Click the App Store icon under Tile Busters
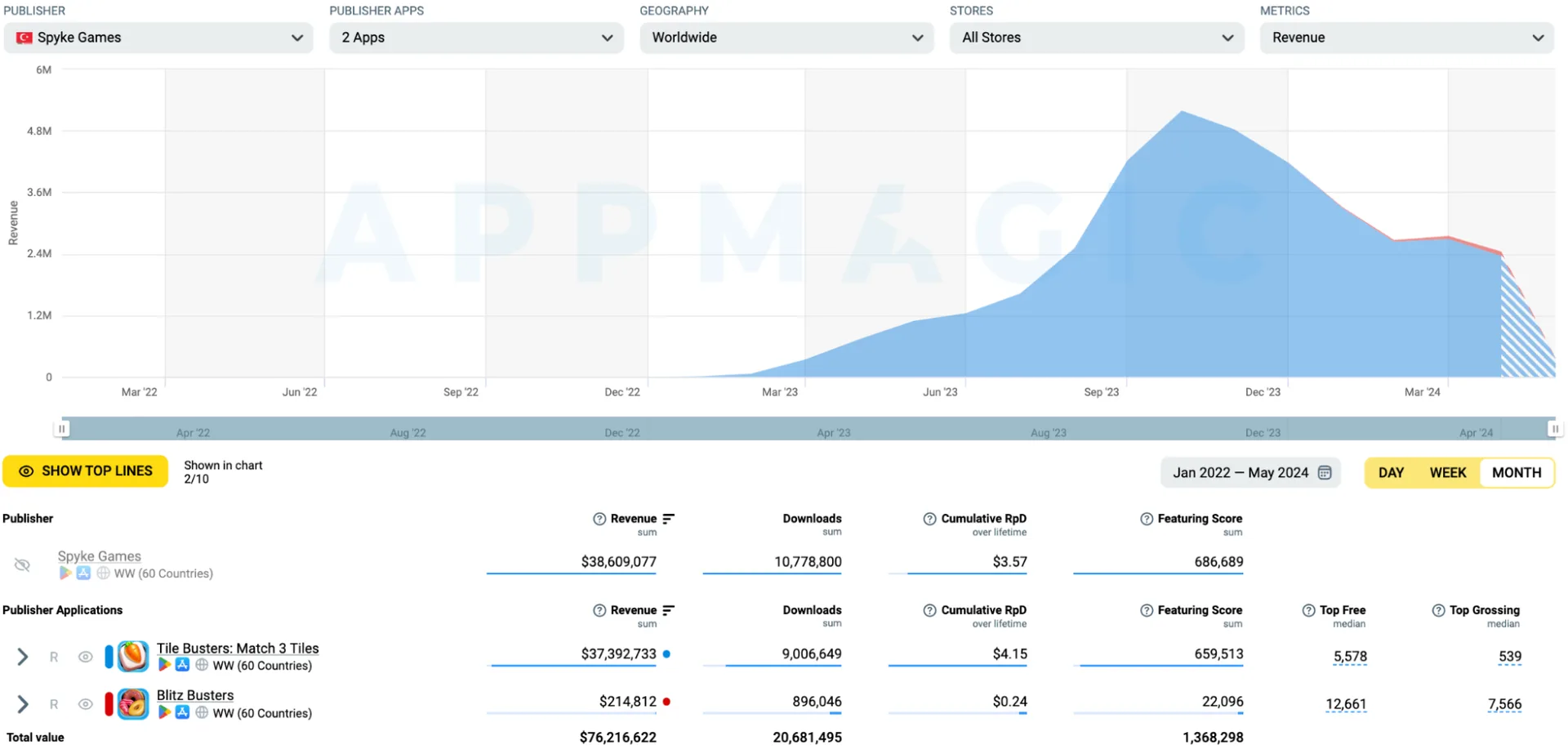1568x754 pixels. (x=182, y=665)
